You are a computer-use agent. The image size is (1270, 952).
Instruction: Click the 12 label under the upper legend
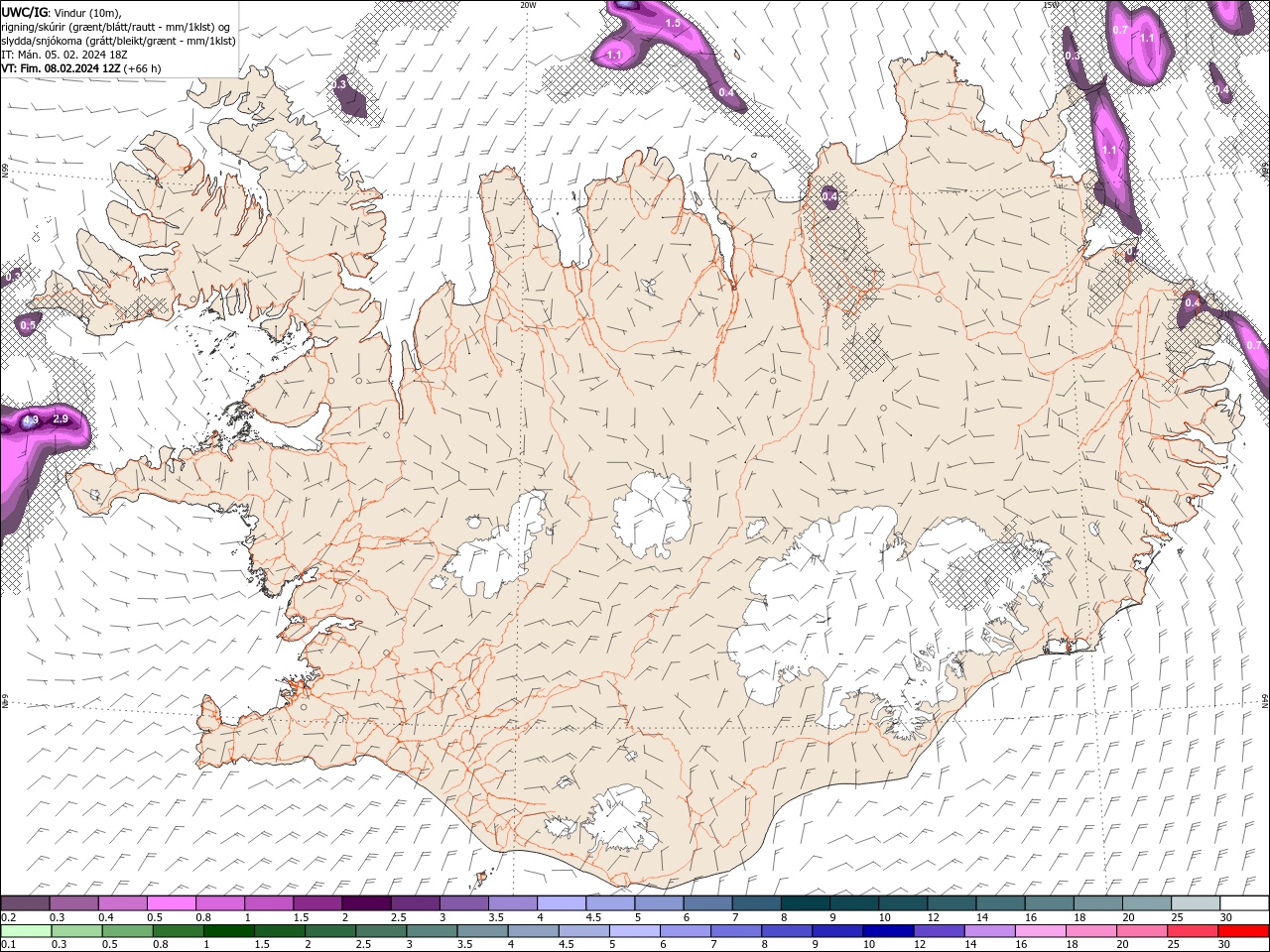pyautogui.click(x=935, y=917)
